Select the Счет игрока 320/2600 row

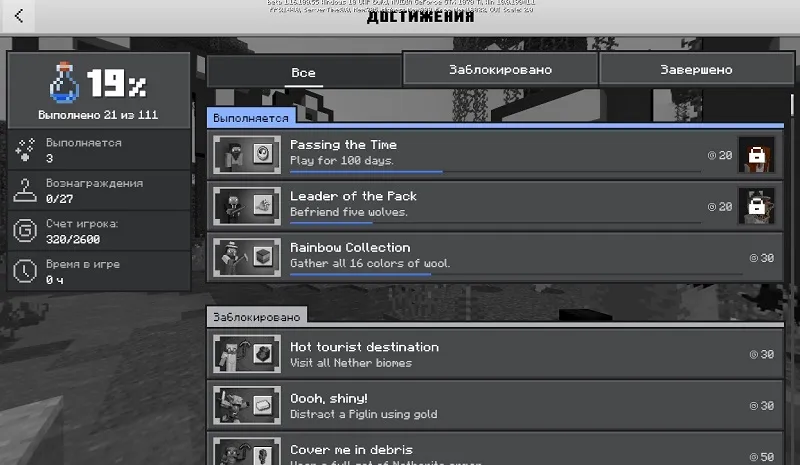click(x=98, y=231)
